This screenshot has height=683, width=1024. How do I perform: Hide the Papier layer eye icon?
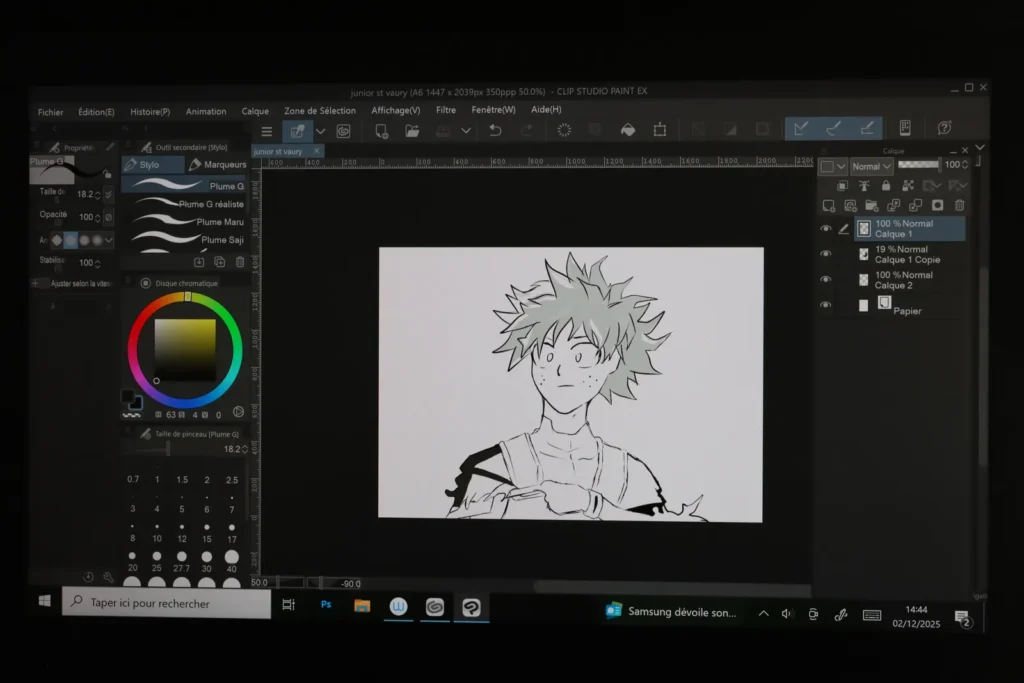click(x=826, y=305)
